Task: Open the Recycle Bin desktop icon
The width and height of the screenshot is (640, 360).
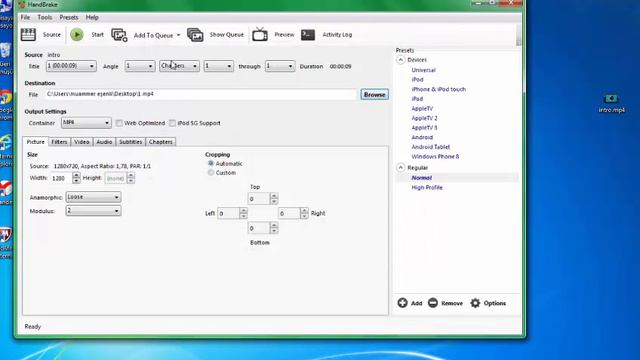Action: point(5,51)
